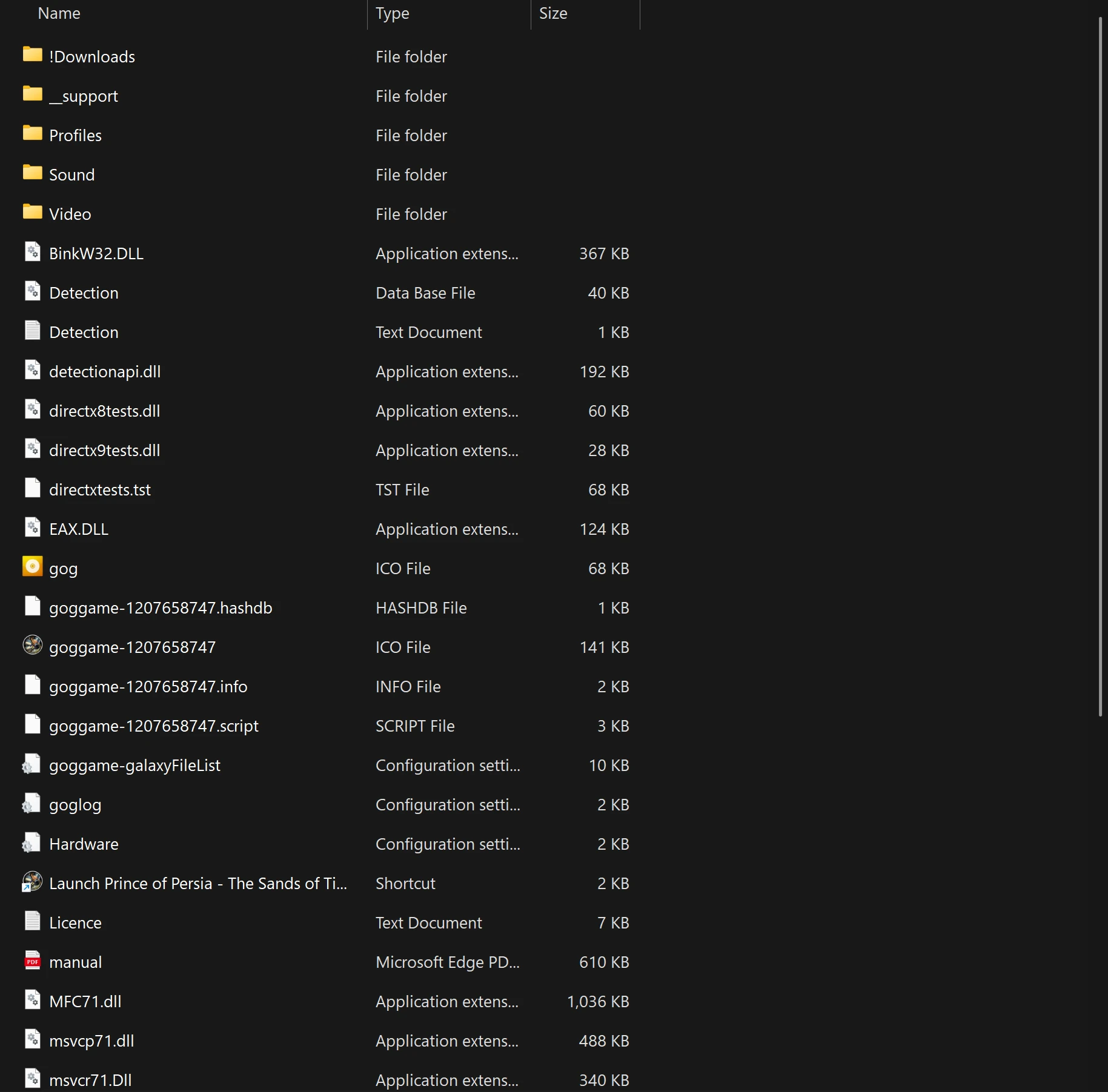Click file name msvcp71.dll

[x=91, y=1041]
